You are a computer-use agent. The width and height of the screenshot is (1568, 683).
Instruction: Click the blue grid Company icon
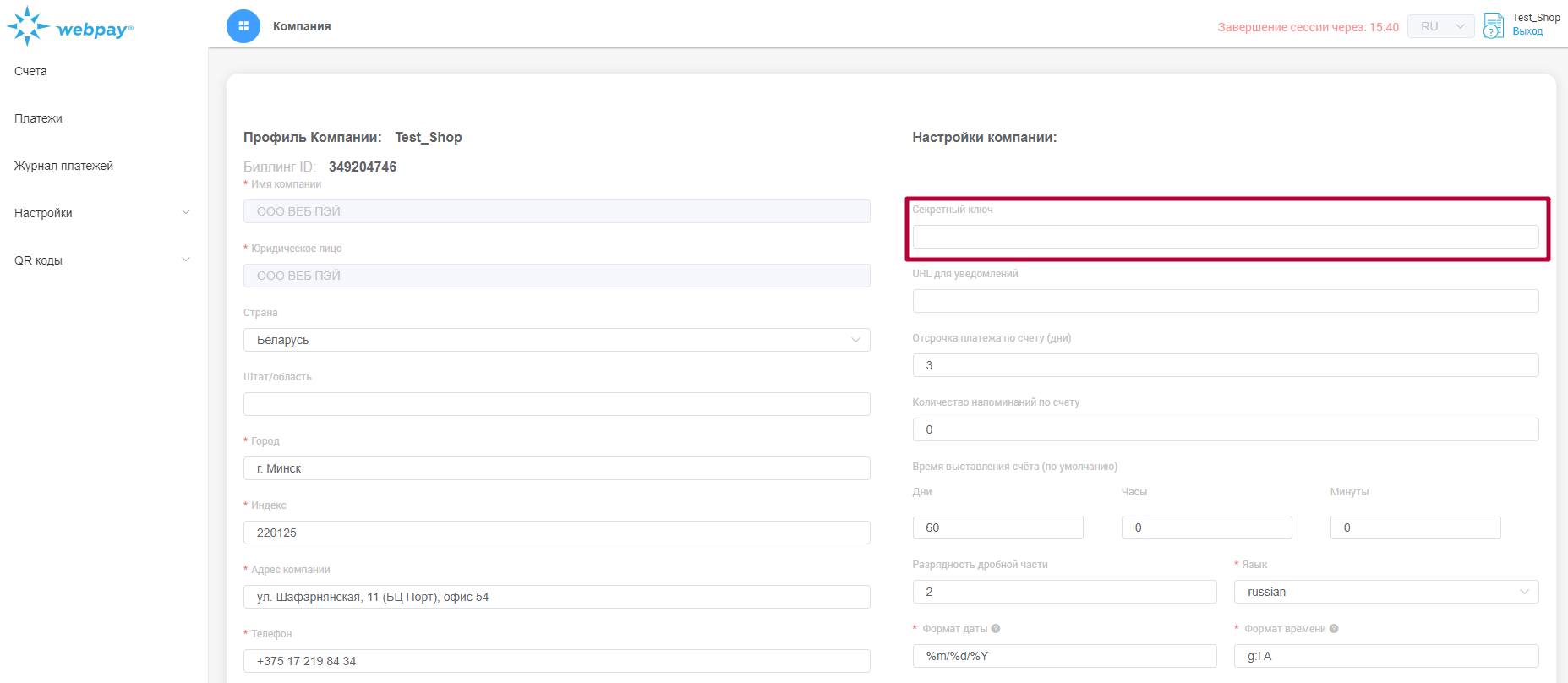coord(243,26)
